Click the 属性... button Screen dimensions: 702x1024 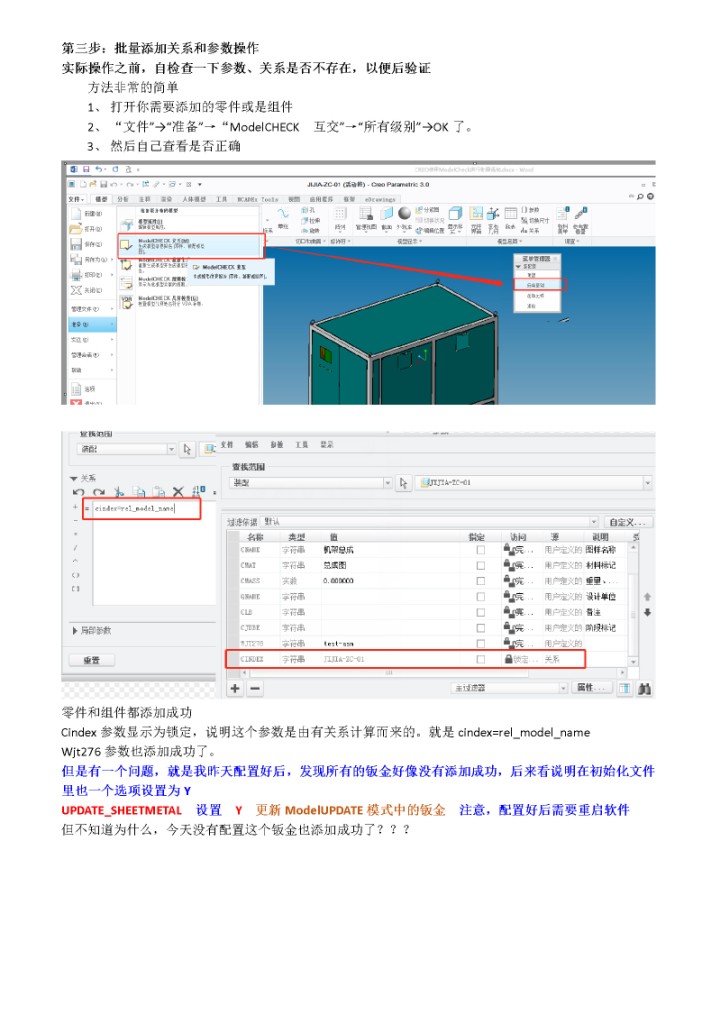pyautogui.click(x=592, y=688)
